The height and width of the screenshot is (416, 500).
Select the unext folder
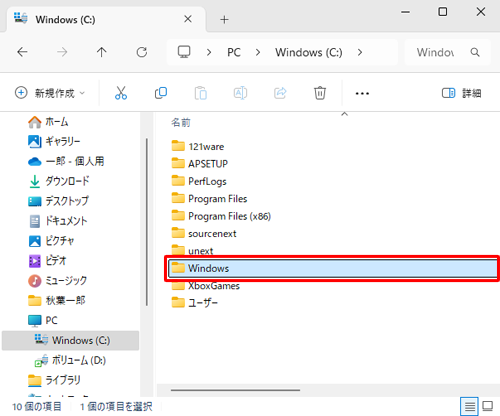click(x=192, y=250)
